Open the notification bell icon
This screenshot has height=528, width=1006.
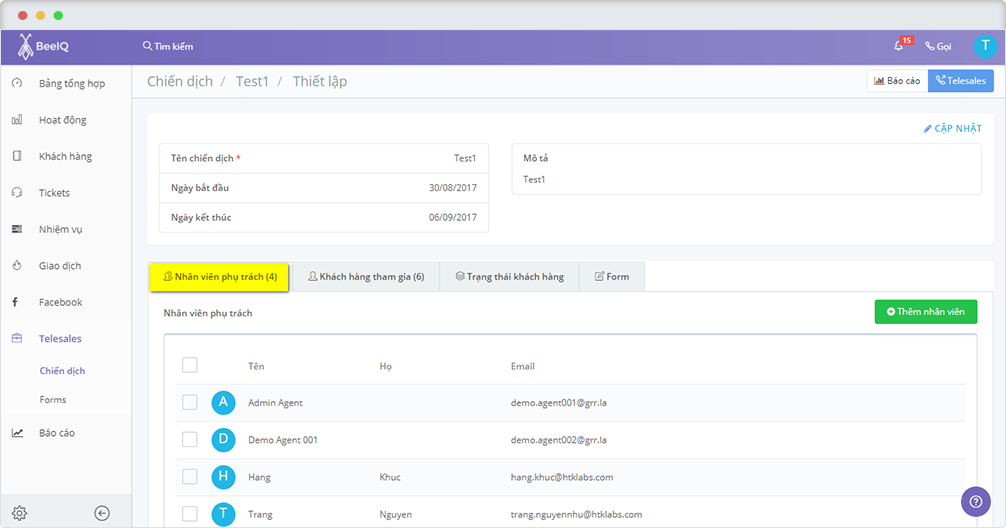point(899,46)
